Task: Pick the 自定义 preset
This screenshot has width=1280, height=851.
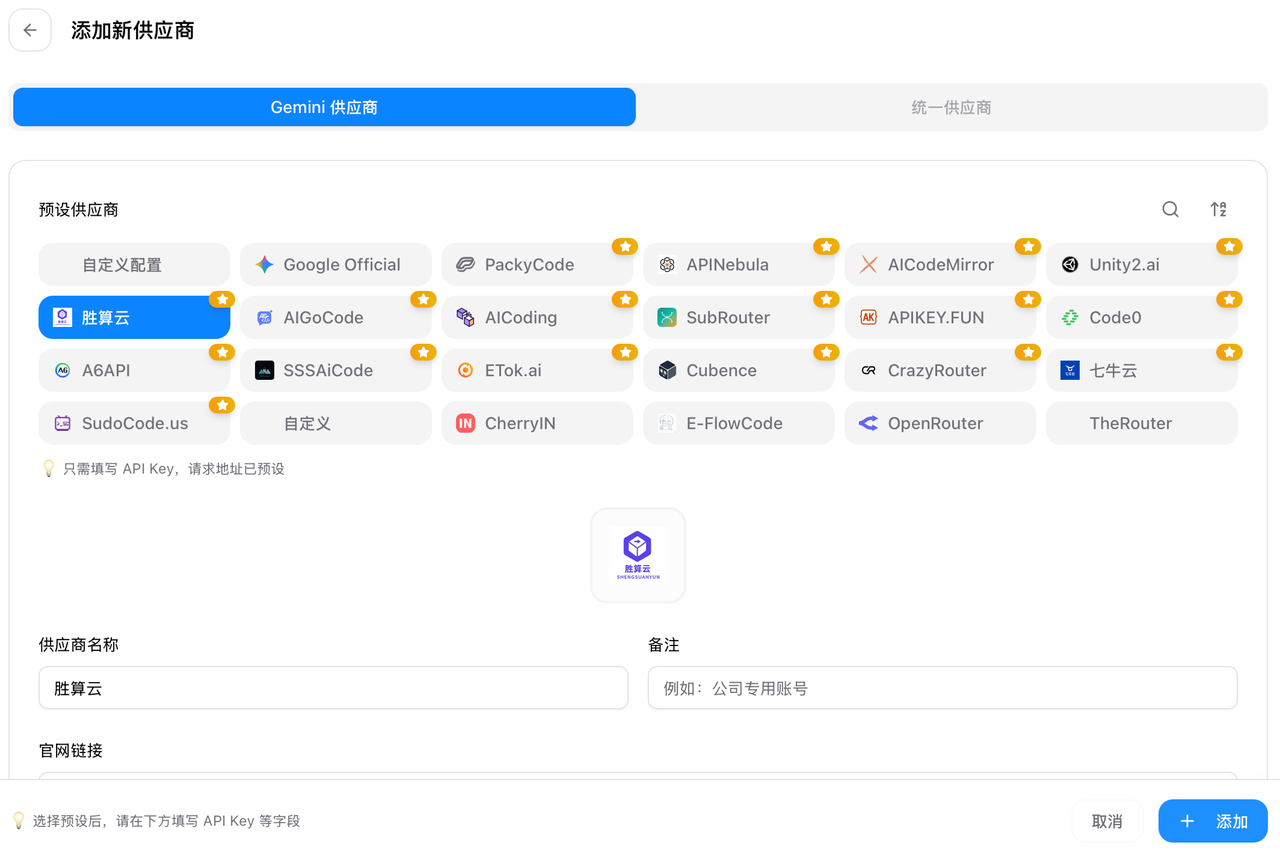Action: [336, 424]
